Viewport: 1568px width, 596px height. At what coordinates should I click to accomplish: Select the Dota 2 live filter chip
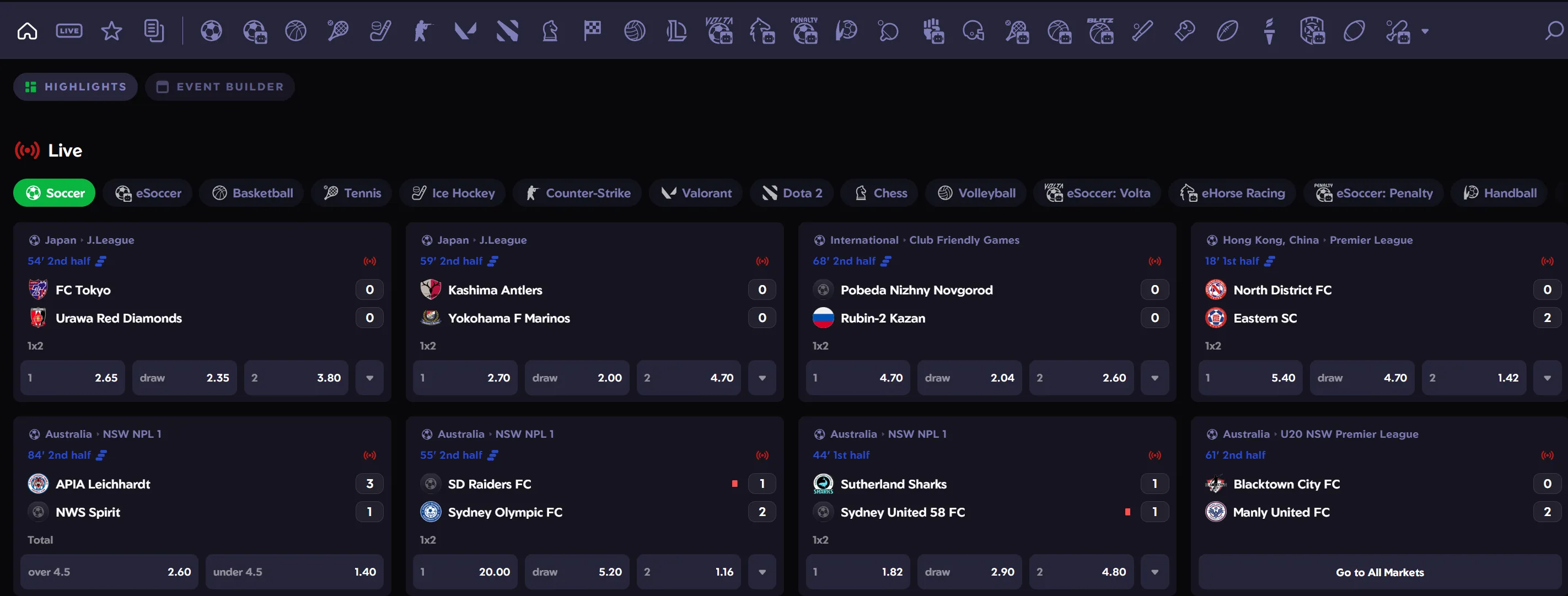pyautogui.click(x=792, y=193)
